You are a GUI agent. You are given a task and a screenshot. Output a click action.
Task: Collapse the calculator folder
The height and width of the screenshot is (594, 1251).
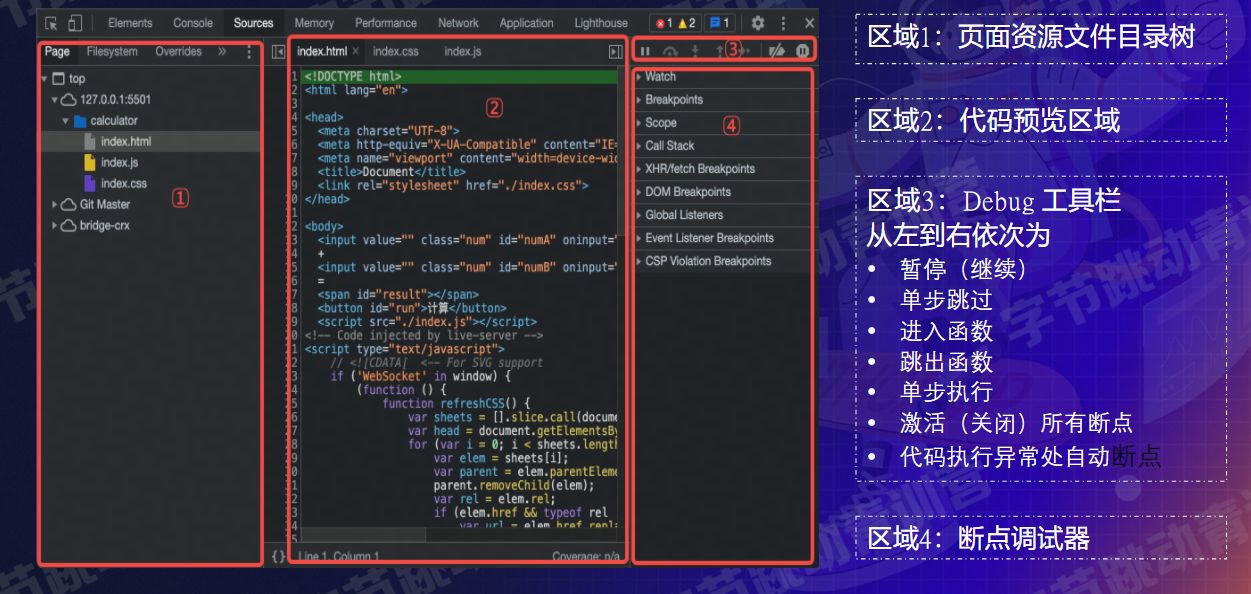coord(66,121)
